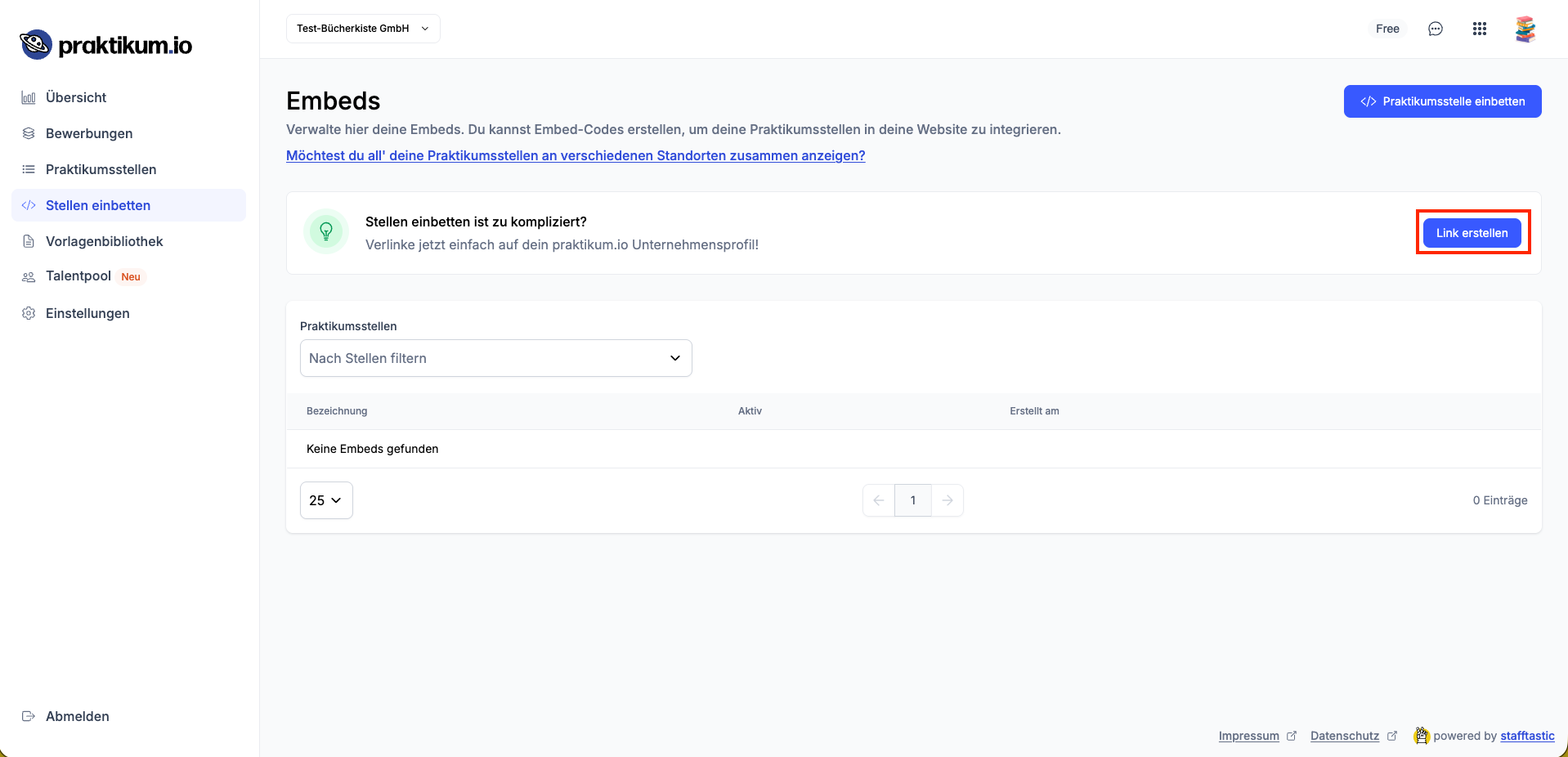This screenshot has height=757, width=1568.
Task: Open the stafftastic link
Action: tap(1527, 736)
